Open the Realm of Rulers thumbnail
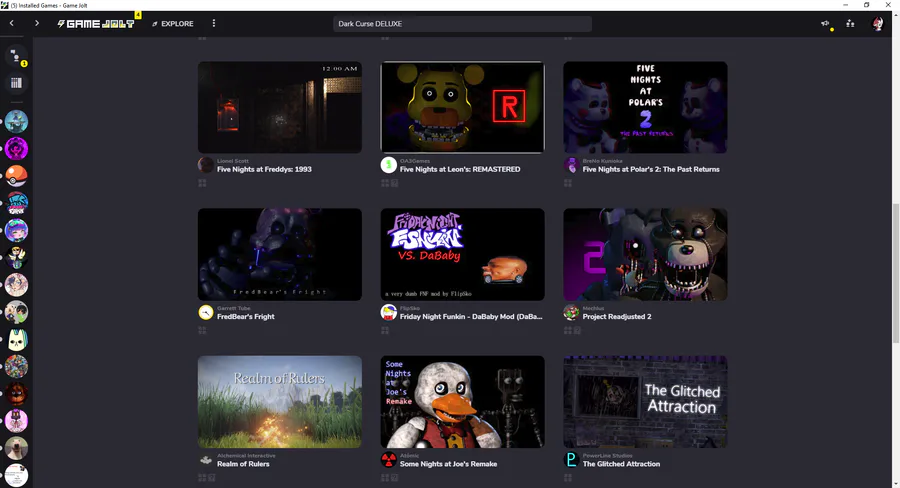This screenshot has width=900, height=488. pyautogui.click(x=280, y=402)
